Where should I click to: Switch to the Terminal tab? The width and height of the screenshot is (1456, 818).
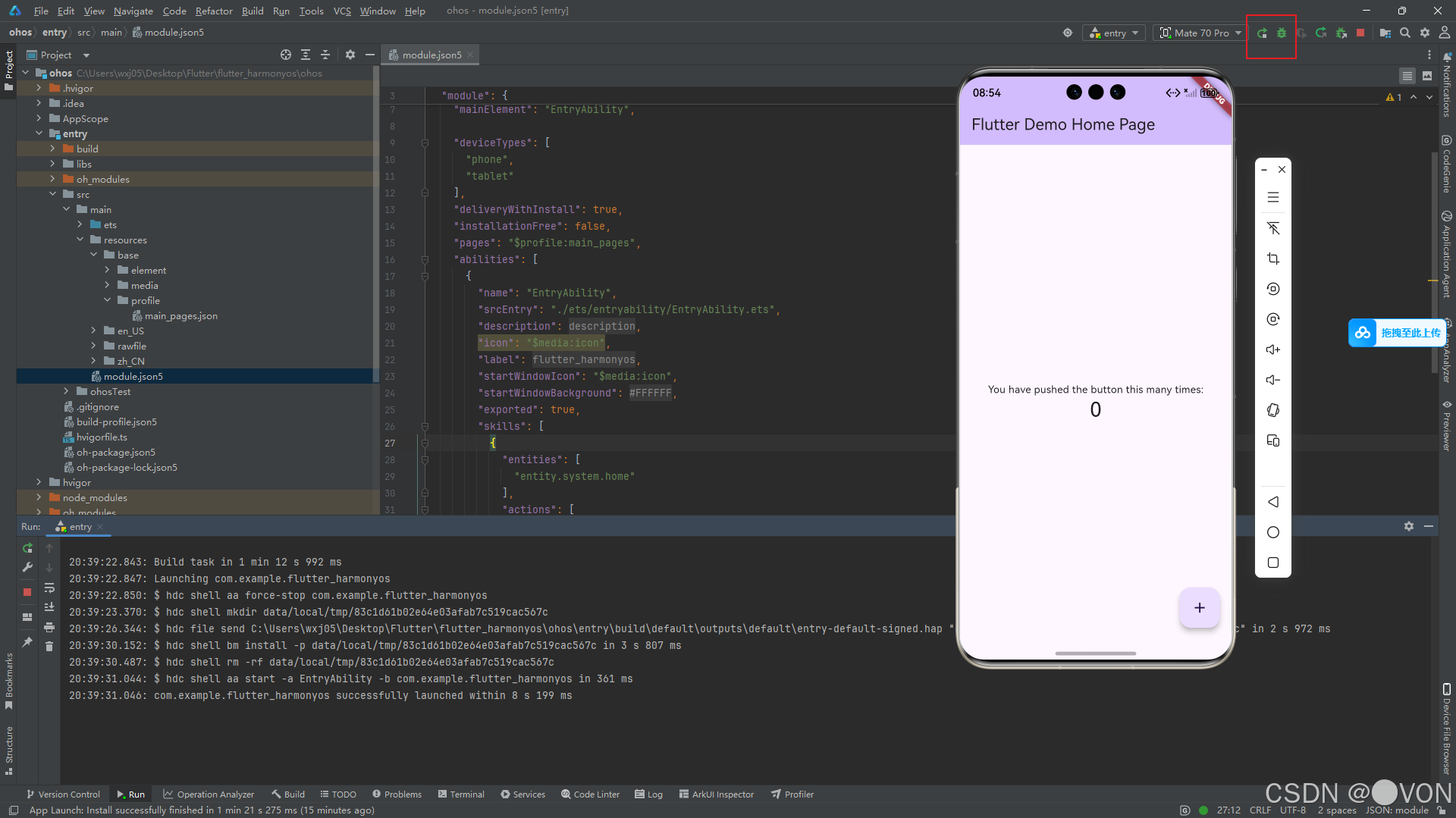click(x=461, y=794)
